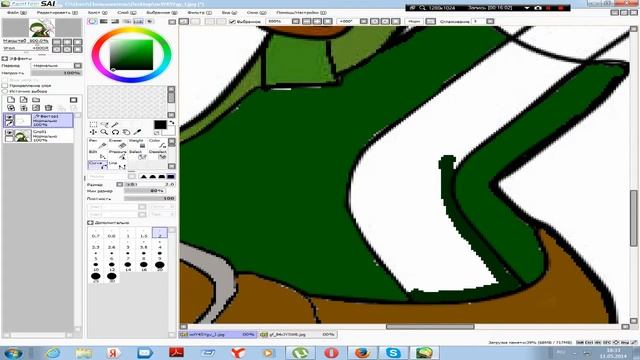Open the Файл menu

point(16,13)
